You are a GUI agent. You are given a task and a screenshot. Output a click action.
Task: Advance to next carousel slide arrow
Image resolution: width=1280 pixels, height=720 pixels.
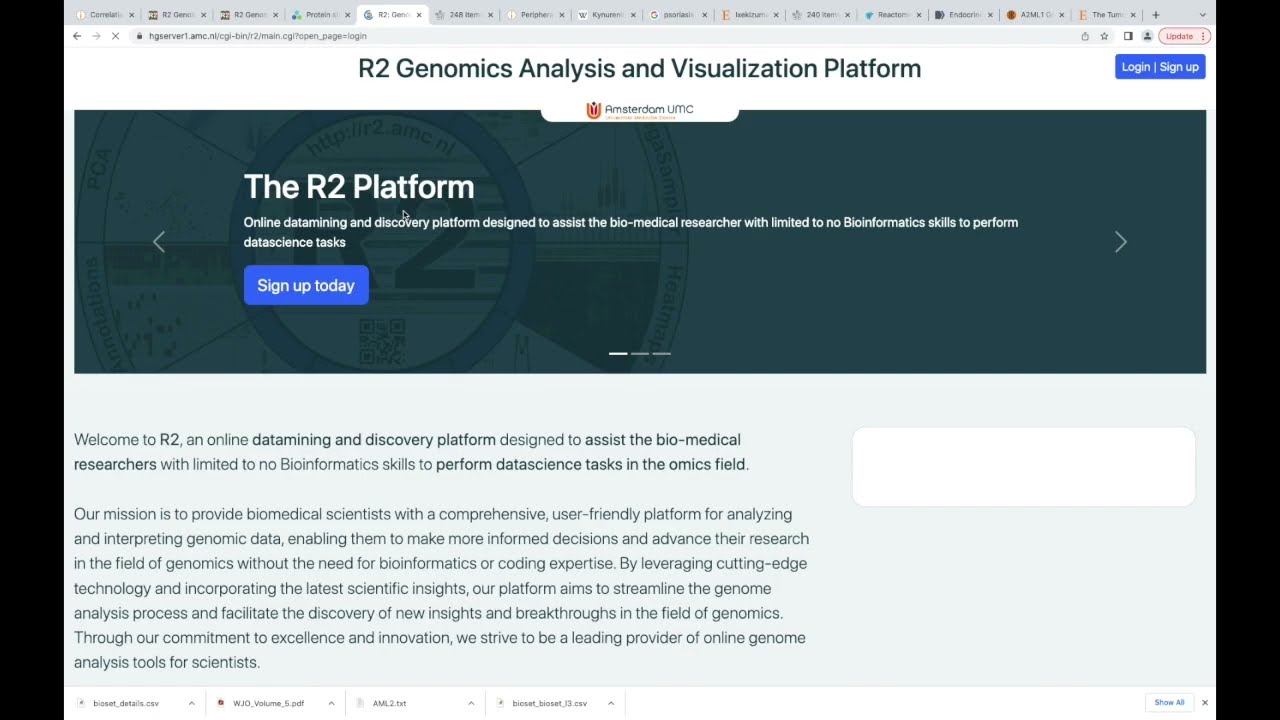coord(1120,242)
